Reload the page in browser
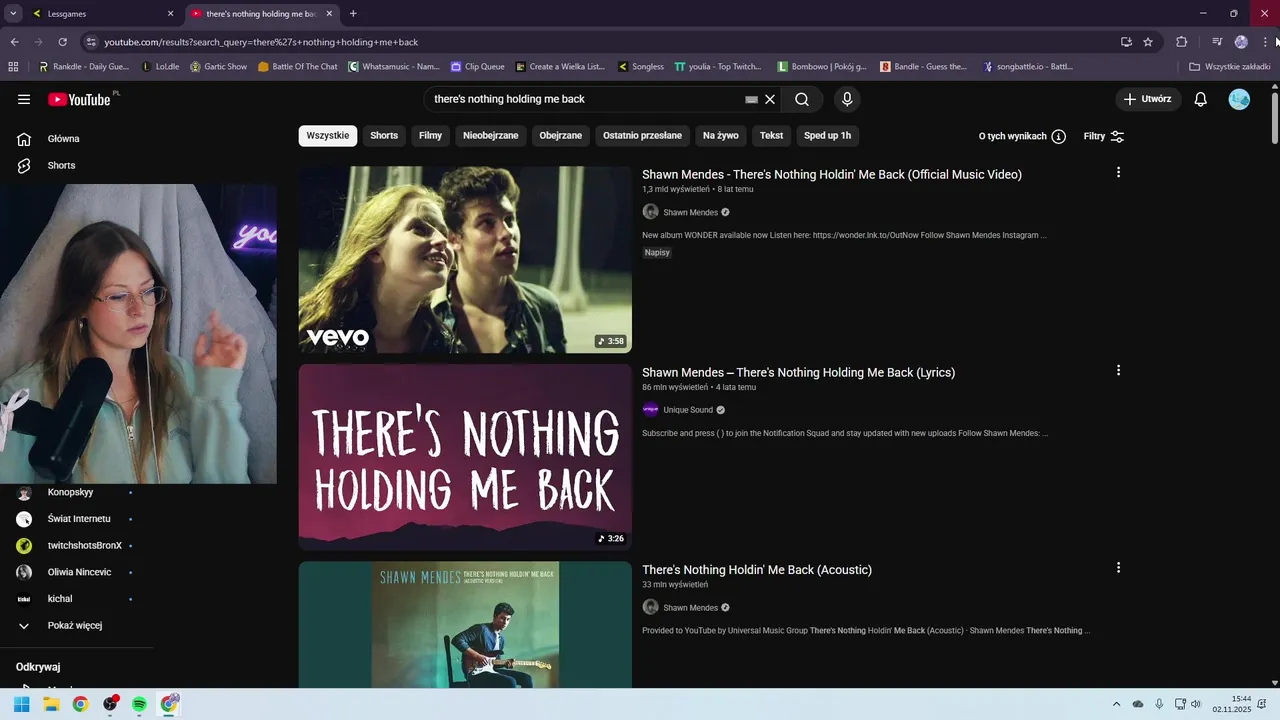This screenshot has width=1280, height=720. point(62,42)
